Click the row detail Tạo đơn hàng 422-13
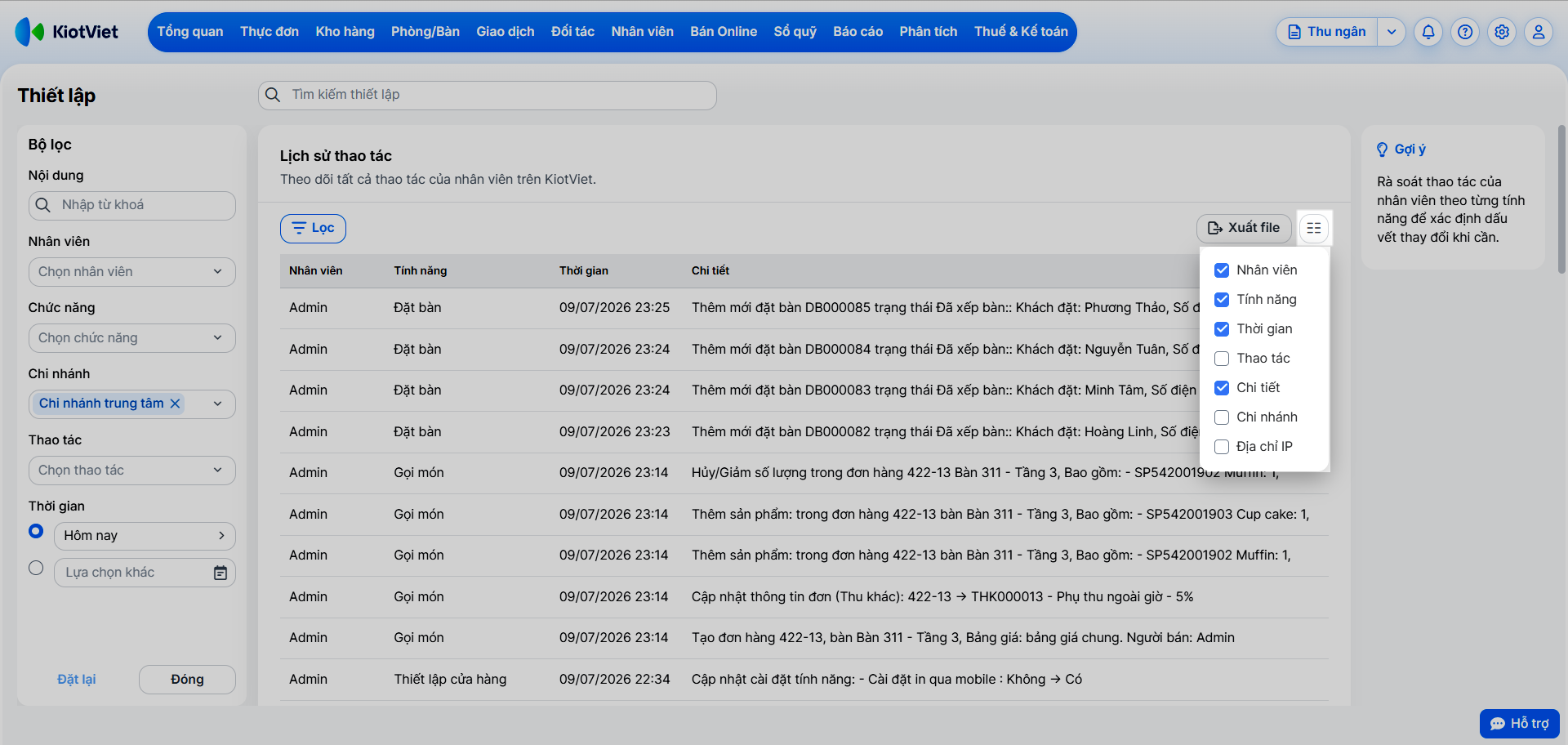Screen dimensions: 1568x745 pos(963,638)
